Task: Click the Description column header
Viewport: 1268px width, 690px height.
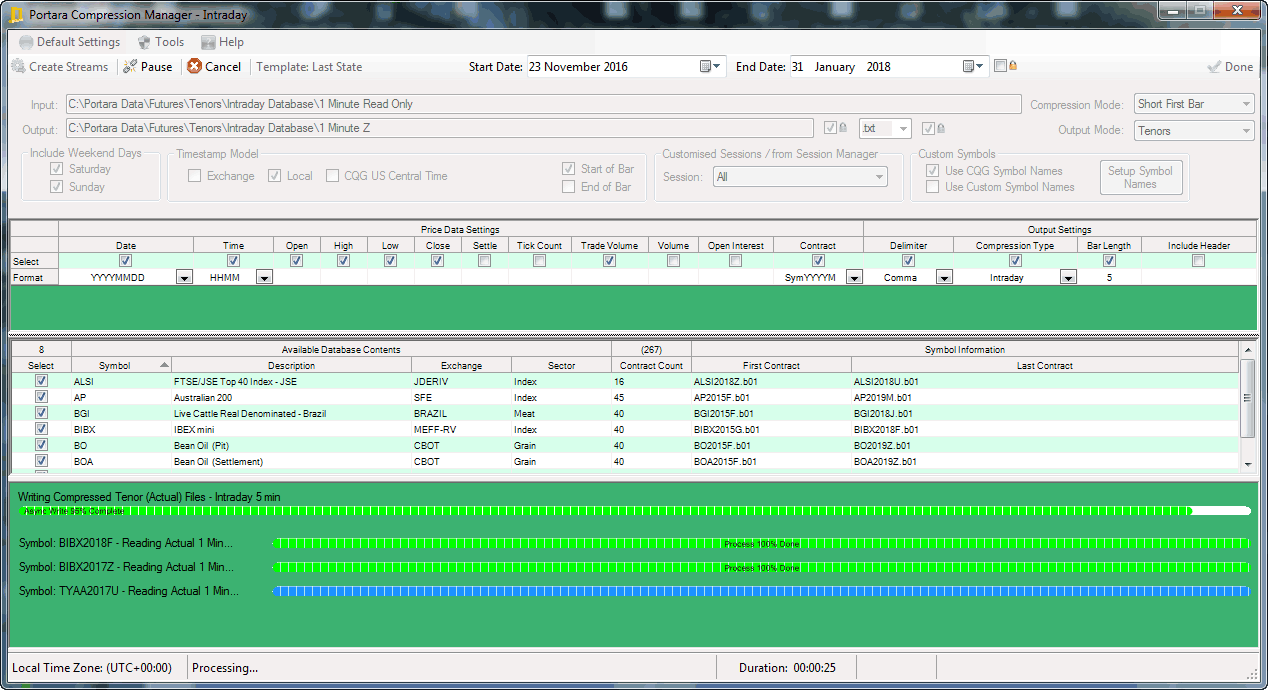Action: [x=291, y=366]
